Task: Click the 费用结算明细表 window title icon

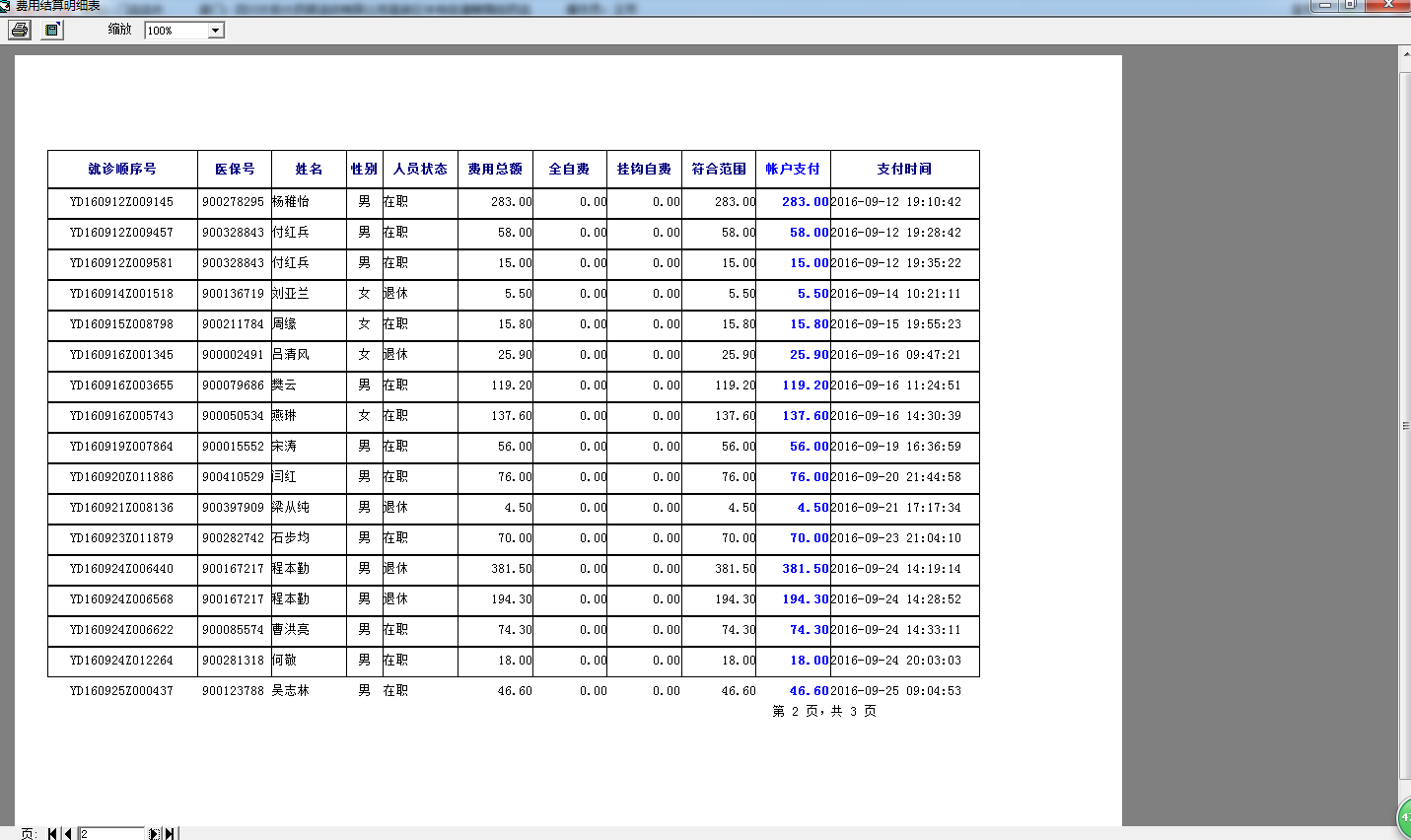Action: 5,5
